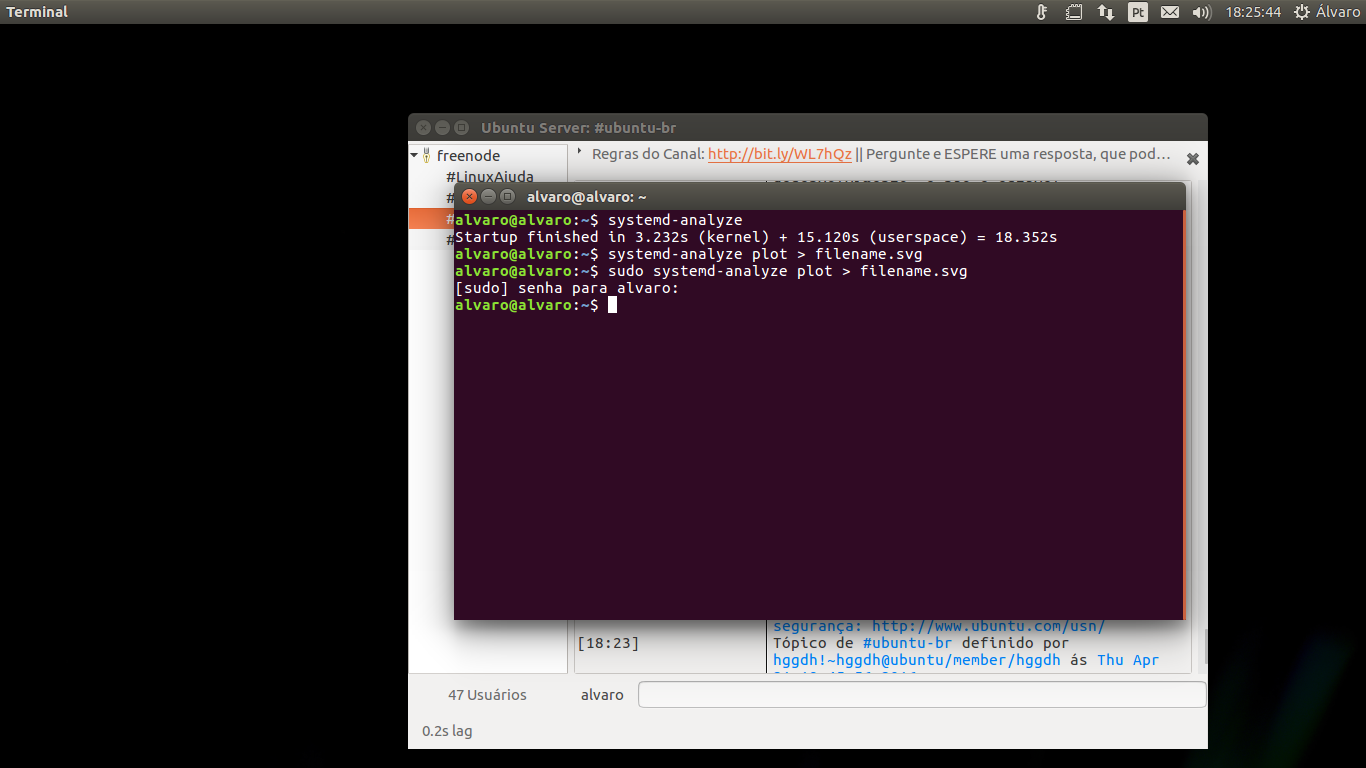The image size is (1366, 768).
Task: Click the Terminal application name in top panel
Action: pyautogui.click(x=37, y=12)
